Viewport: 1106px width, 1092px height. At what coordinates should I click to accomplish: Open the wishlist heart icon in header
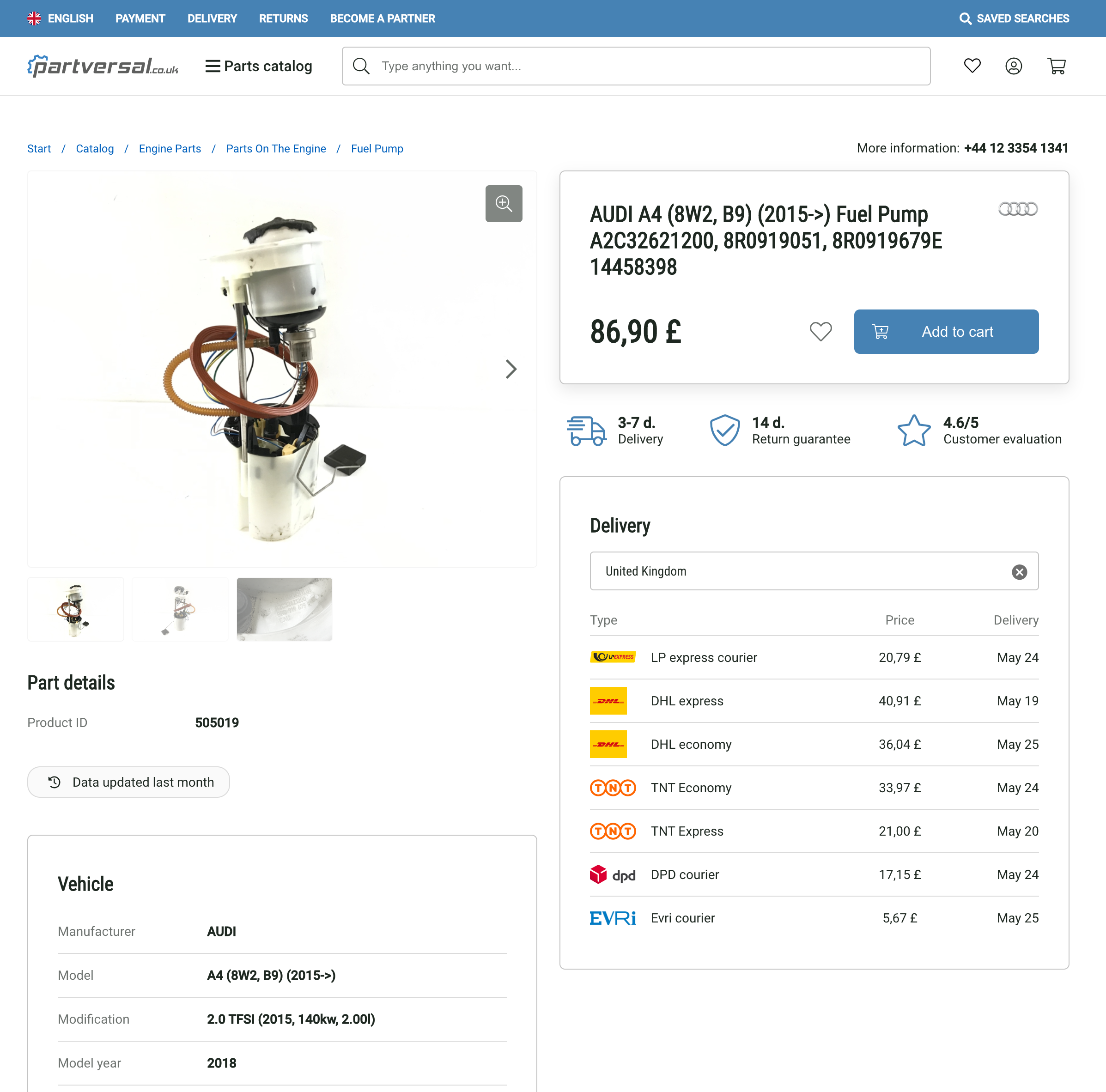point(972,66)
